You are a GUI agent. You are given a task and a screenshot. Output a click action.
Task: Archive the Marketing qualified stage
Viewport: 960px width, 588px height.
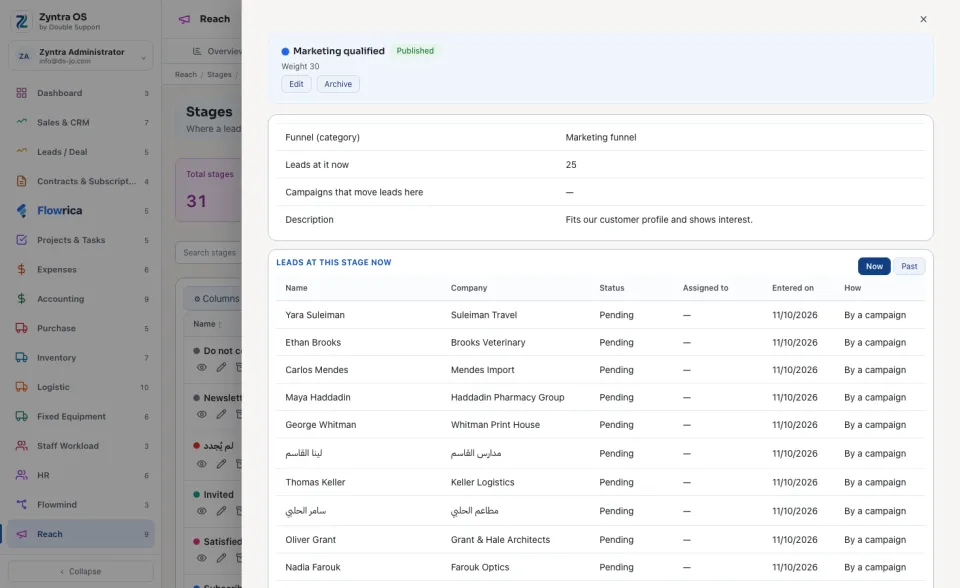[338, 84]
